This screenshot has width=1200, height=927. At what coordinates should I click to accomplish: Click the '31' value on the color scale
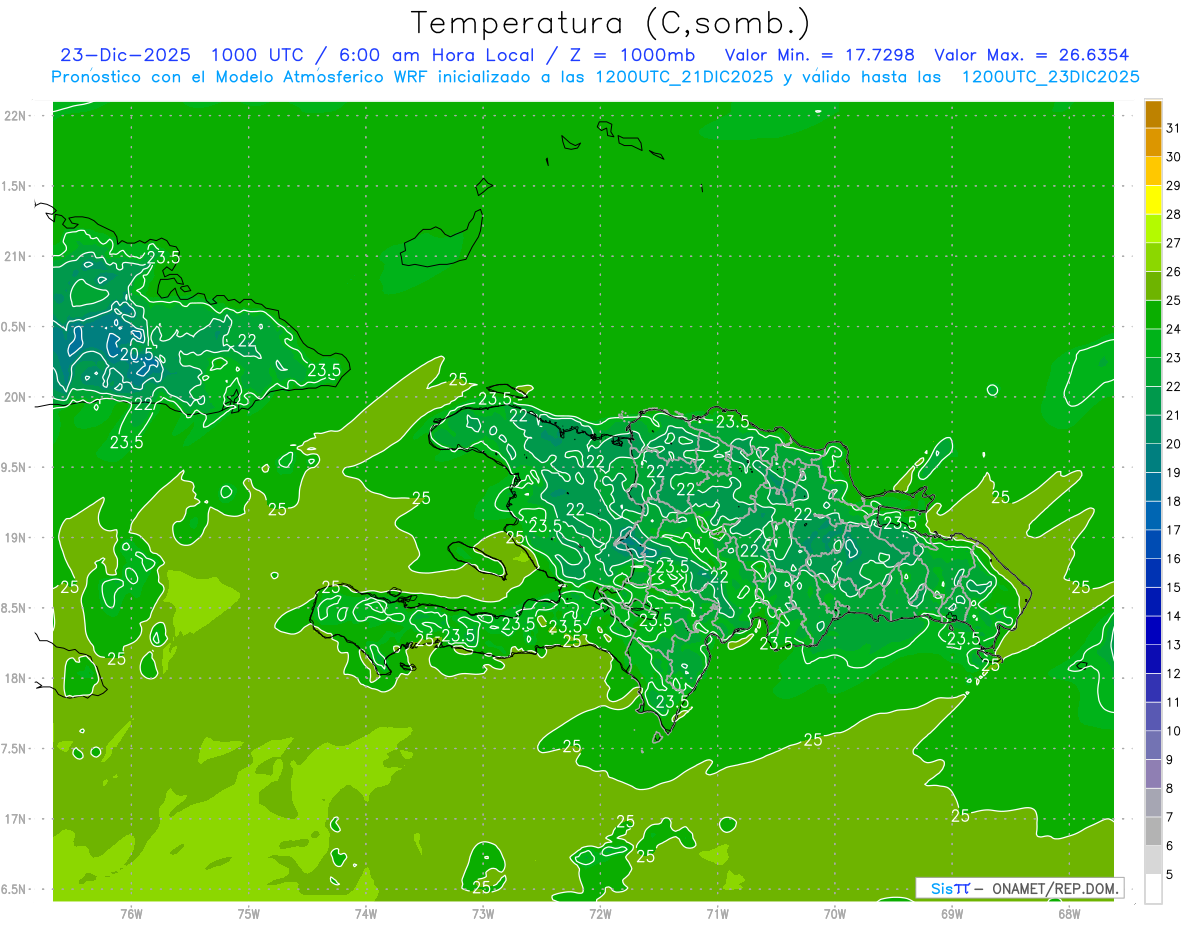(x=1174, y=128)
